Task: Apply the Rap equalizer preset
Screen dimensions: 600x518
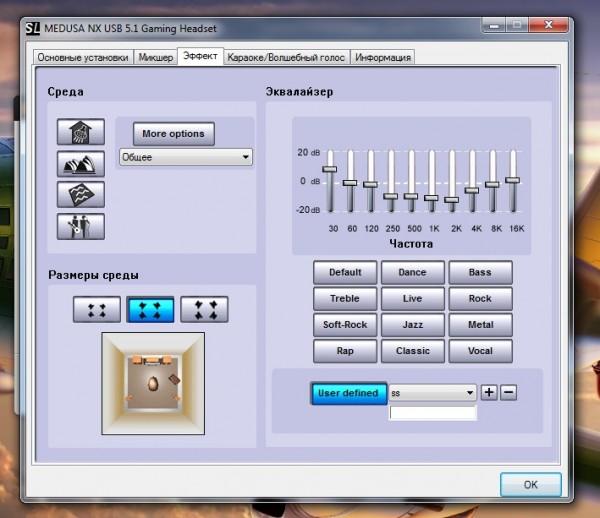Action: coord(345,351)
